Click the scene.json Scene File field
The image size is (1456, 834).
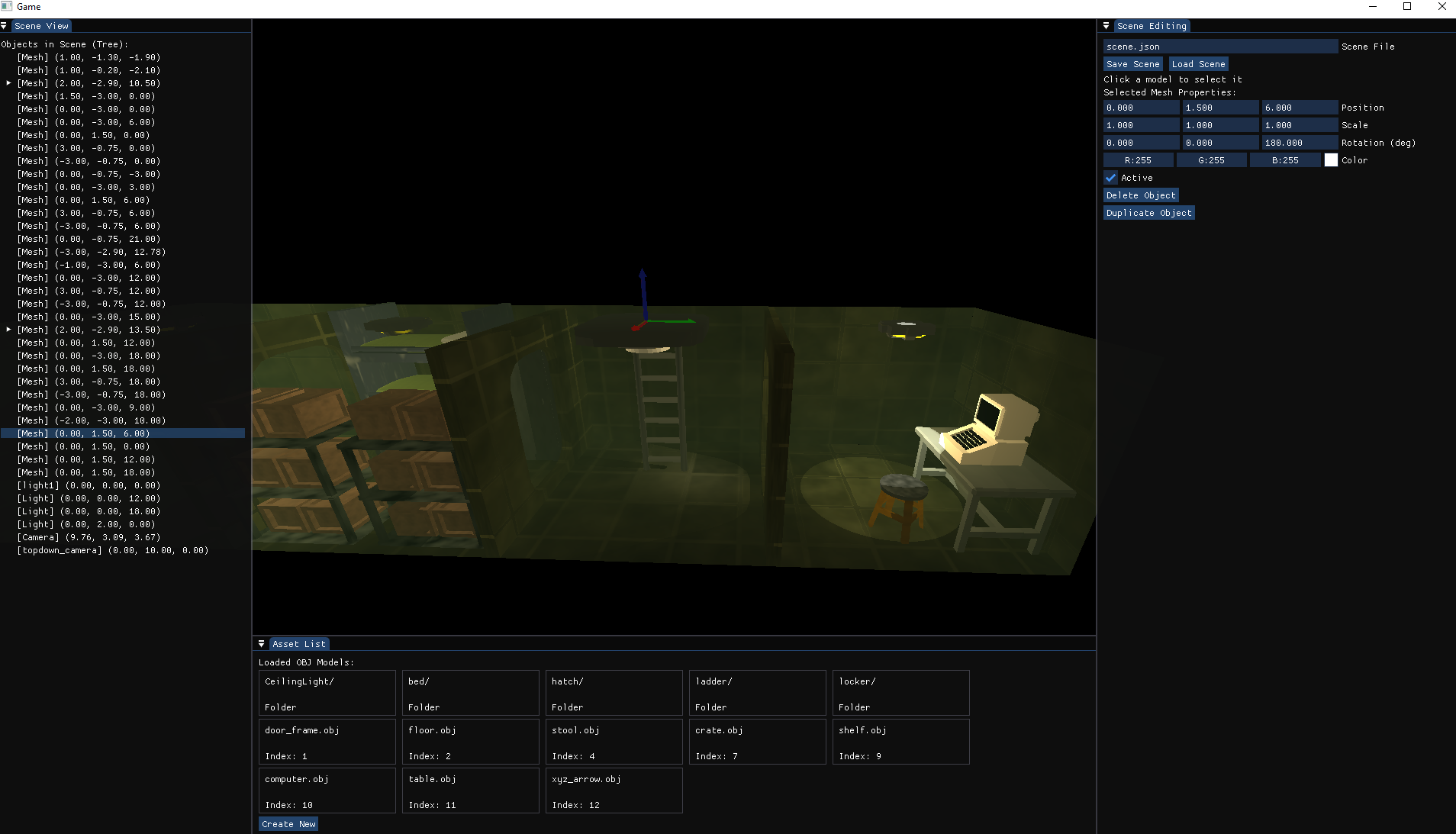1219,47
